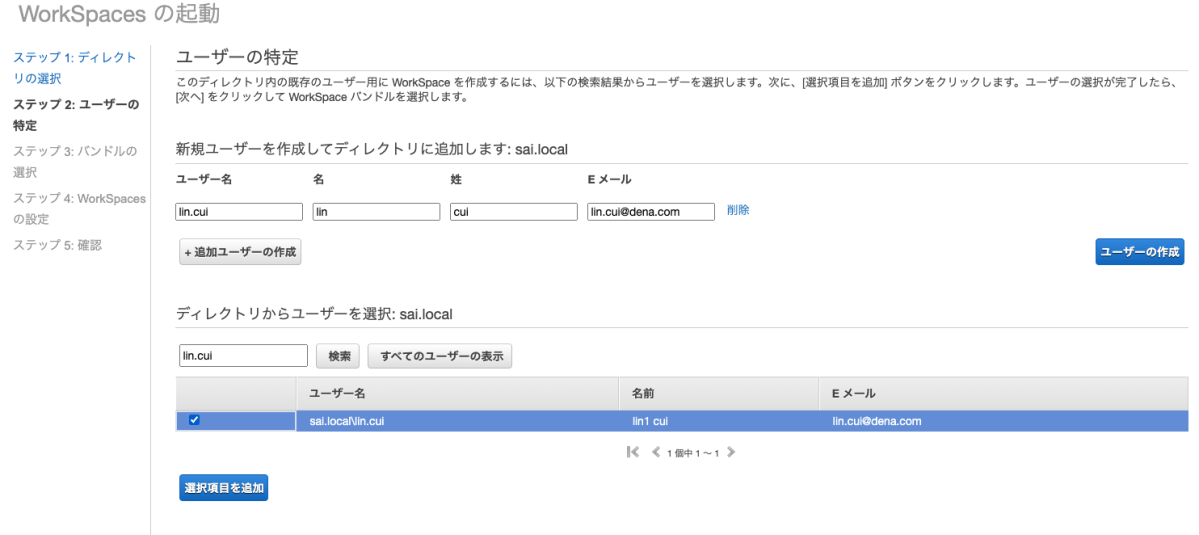Focus the 姓 field containing cui
1199x535 pixels.
(x=514, y=212)
